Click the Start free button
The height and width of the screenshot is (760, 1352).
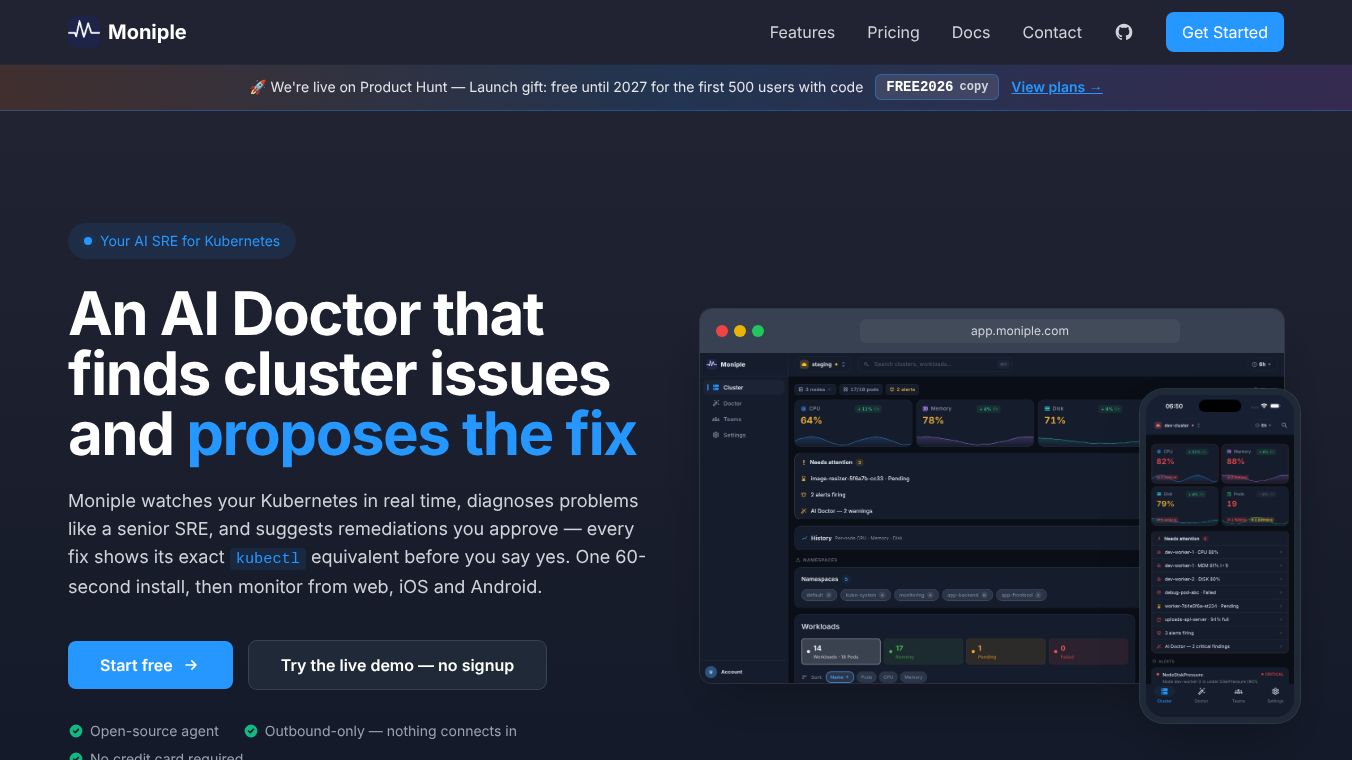[x=150, y=665]
